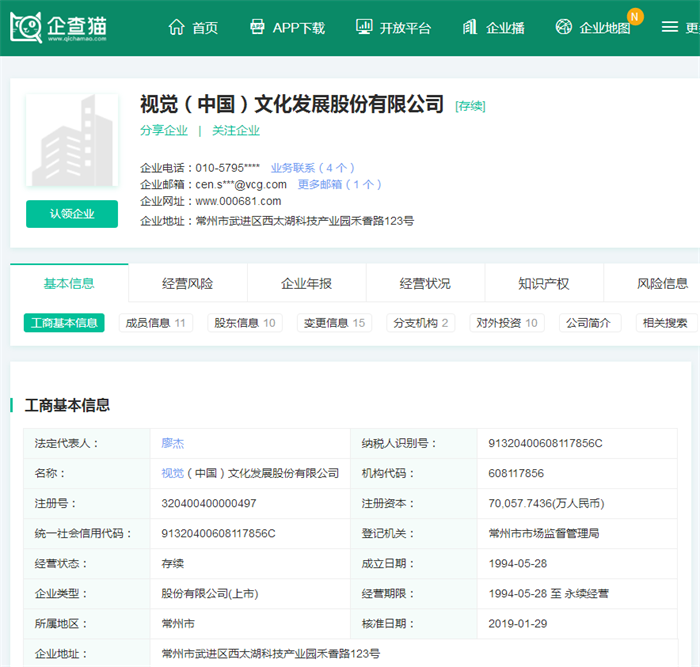Click 登记机关 value 常州市市场监督管理局

point(544,534)
